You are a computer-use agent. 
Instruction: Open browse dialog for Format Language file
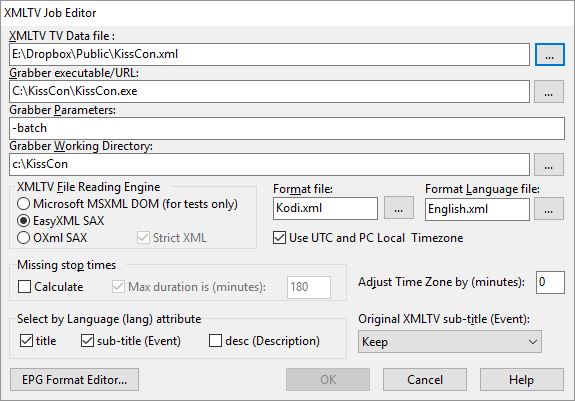(x=549, y=209)
